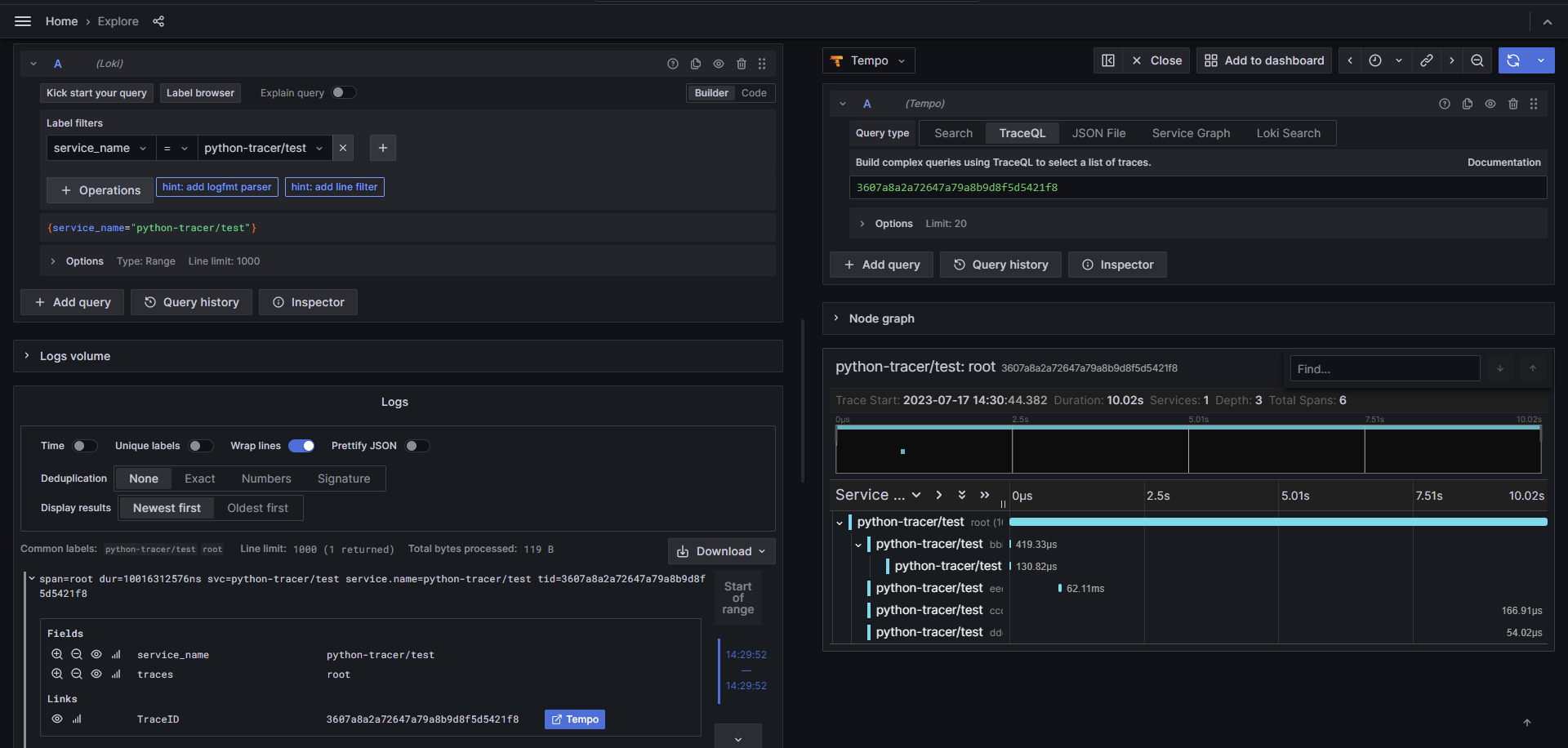Click the drag handle on Loki query row
This screenshot has width=1568, height=748.
762,64
